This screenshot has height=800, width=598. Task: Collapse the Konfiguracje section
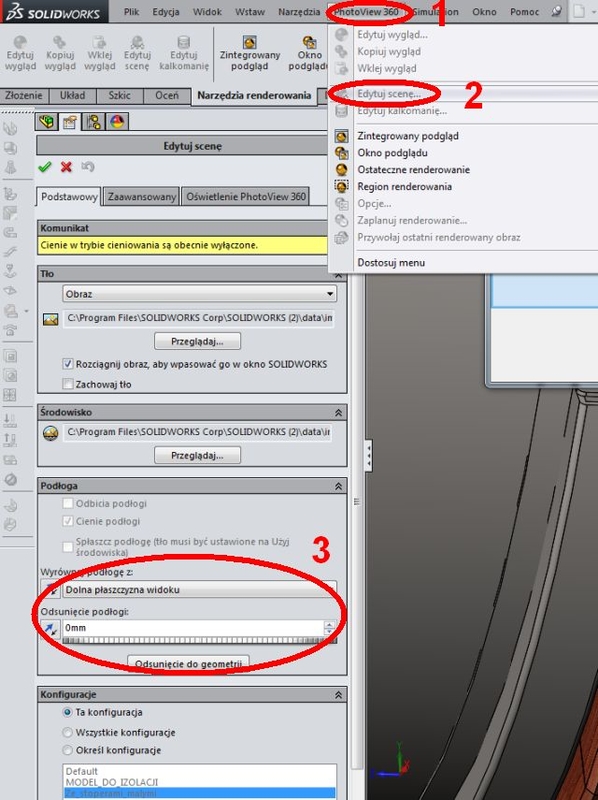(338, 695)
